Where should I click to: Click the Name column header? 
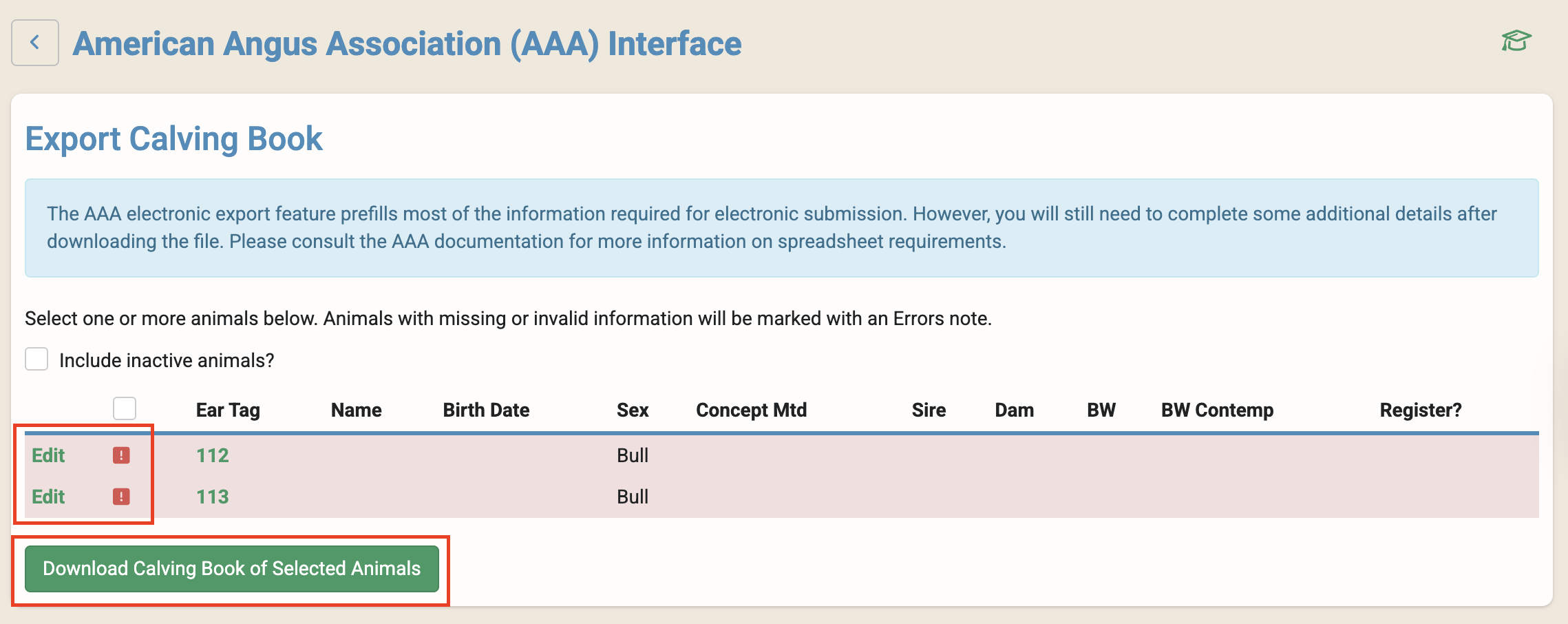pos(356,410)
